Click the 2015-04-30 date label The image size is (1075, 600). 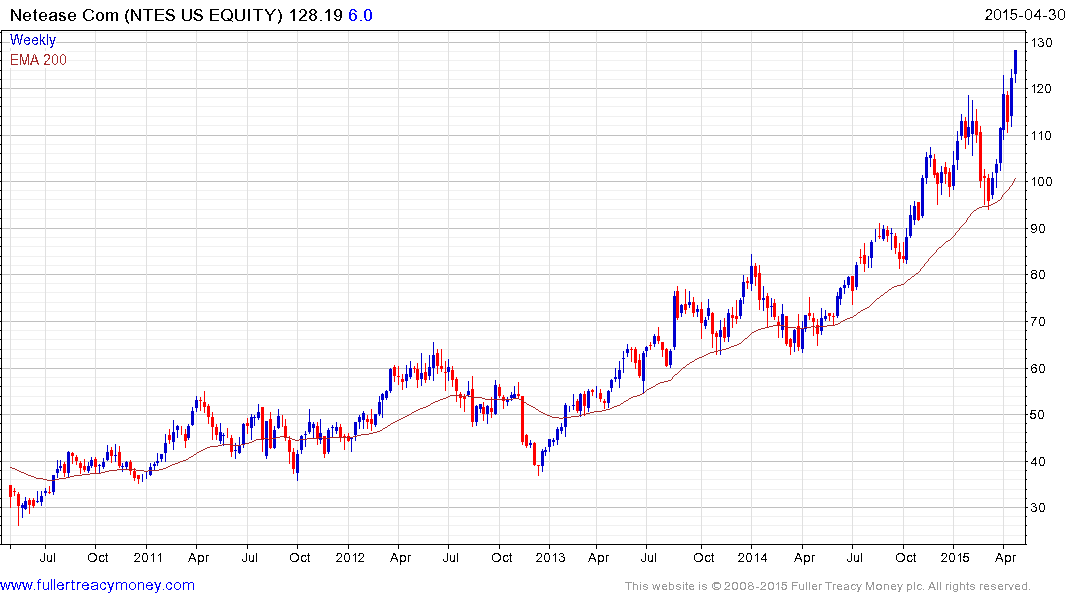(x=1026, y=13)
